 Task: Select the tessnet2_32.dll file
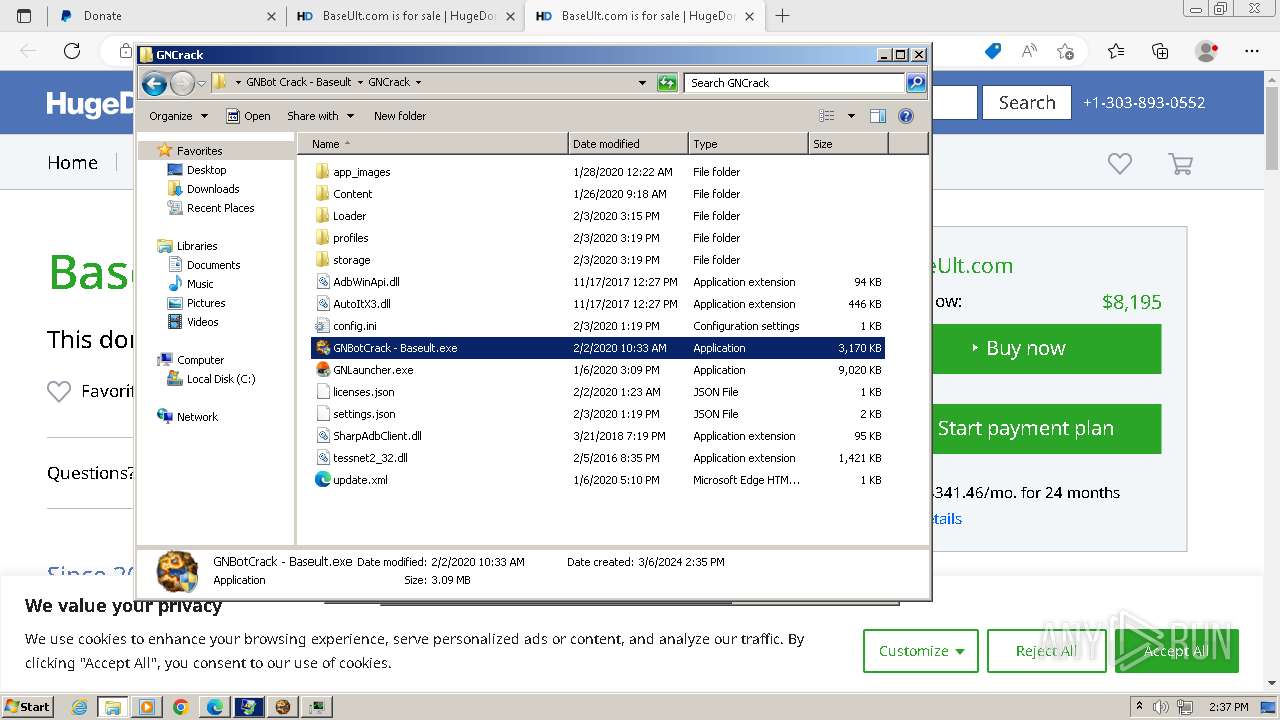(x=598, y=458)
